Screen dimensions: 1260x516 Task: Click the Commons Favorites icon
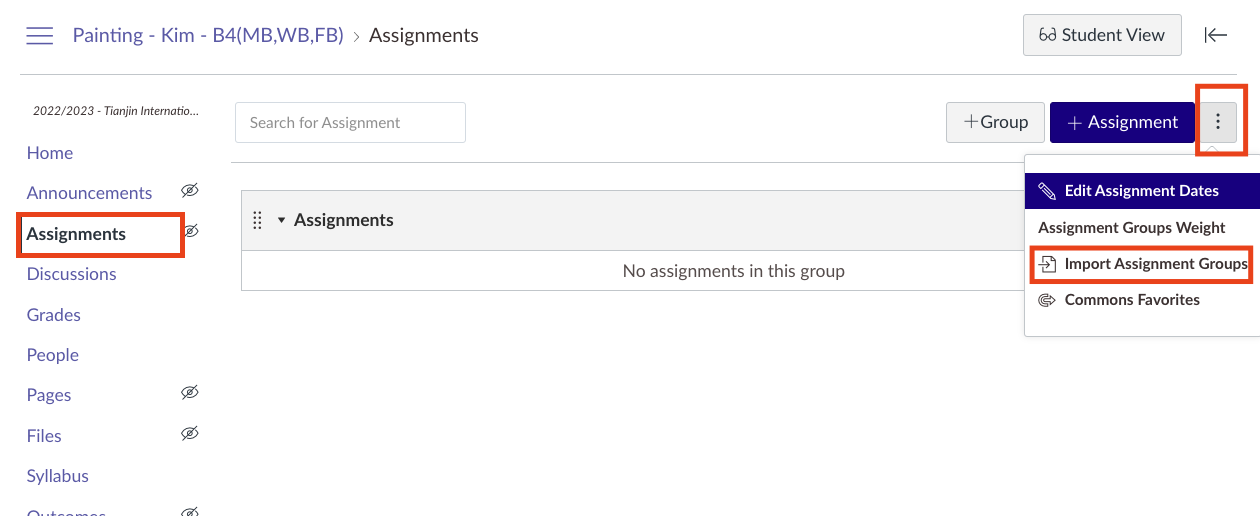point(1047,300)
